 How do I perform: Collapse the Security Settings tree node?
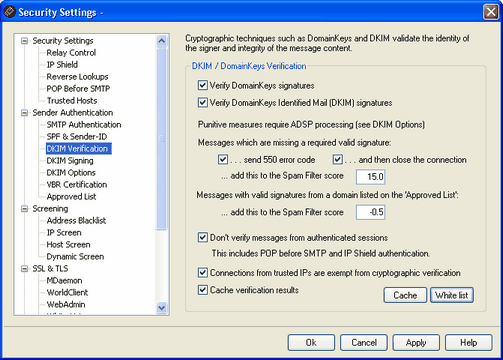[24, 41]
